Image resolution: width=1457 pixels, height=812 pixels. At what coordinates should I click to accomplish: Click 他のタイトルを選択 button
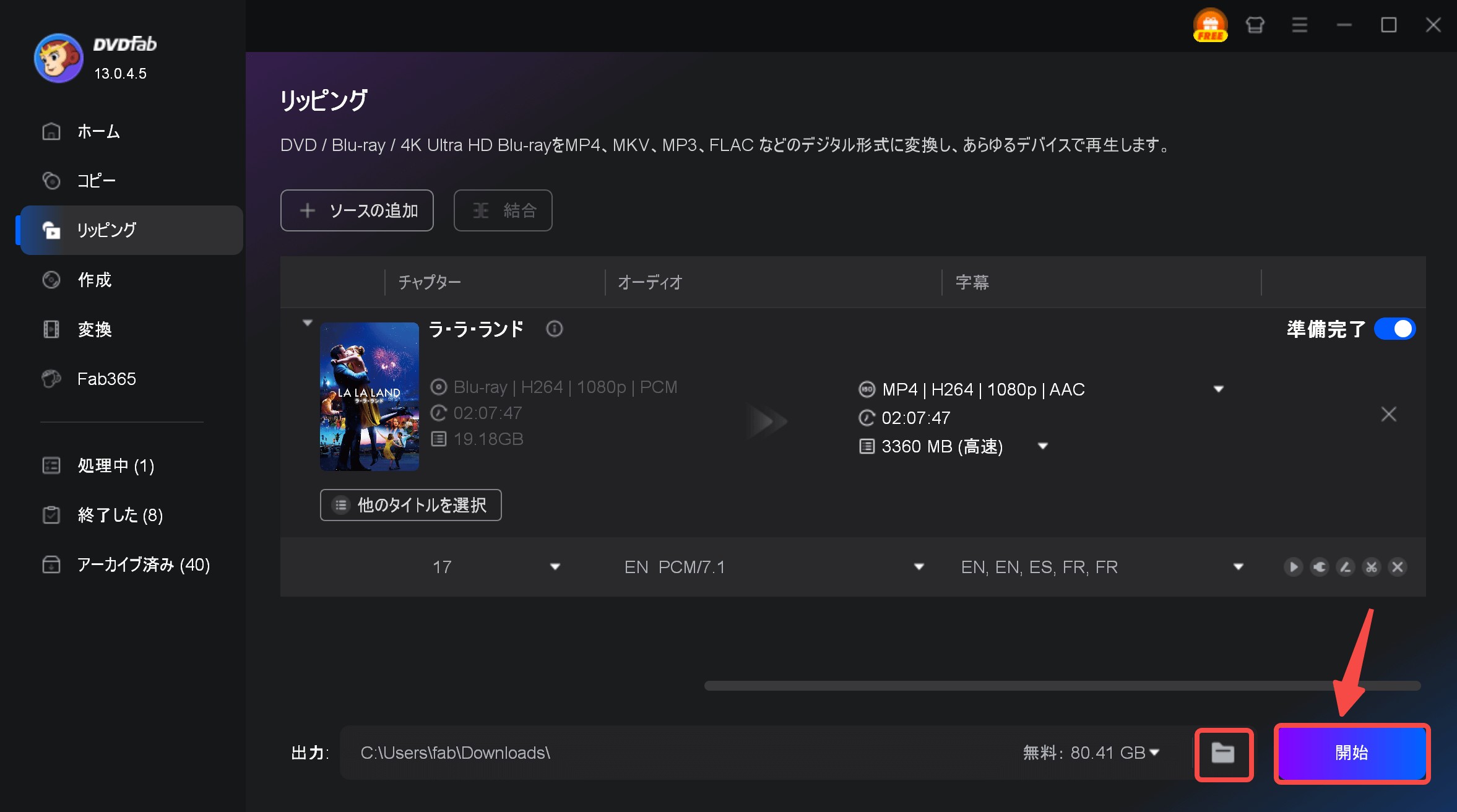click(x=411, y=505)
